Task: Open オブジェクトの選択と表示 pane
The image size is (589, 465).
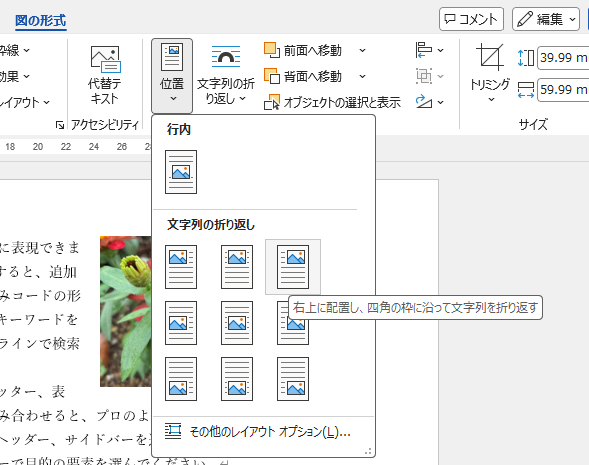Action: (x=332, y=102)
